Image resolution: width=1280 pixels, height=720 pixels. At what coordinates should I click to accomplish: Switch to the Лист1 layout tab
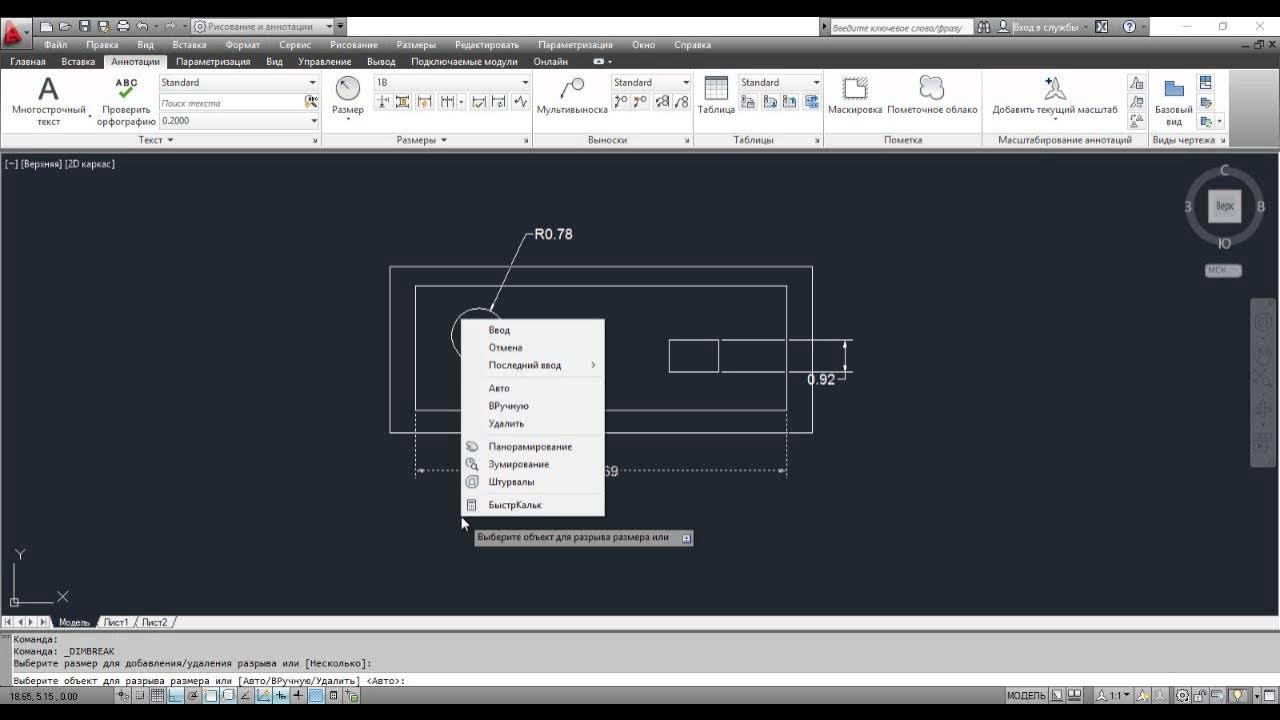tap(116, 622)
